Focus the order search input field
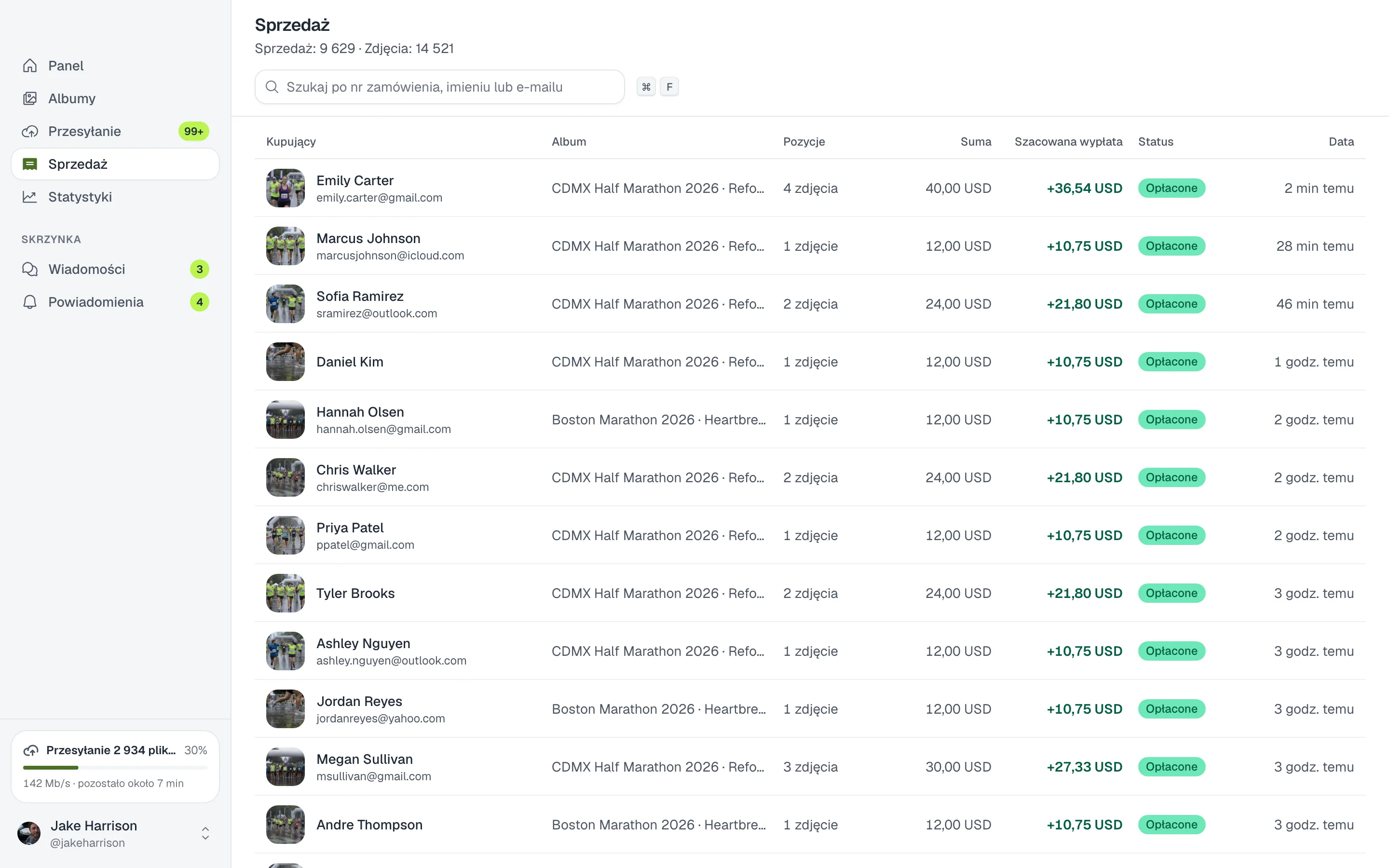The width and height of the screenshot is (1389, 868). click(440, 87)
